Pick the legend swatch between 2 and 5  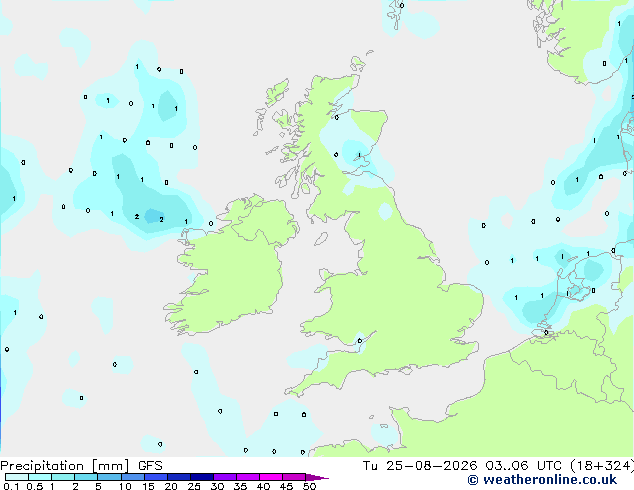(86, 477)
